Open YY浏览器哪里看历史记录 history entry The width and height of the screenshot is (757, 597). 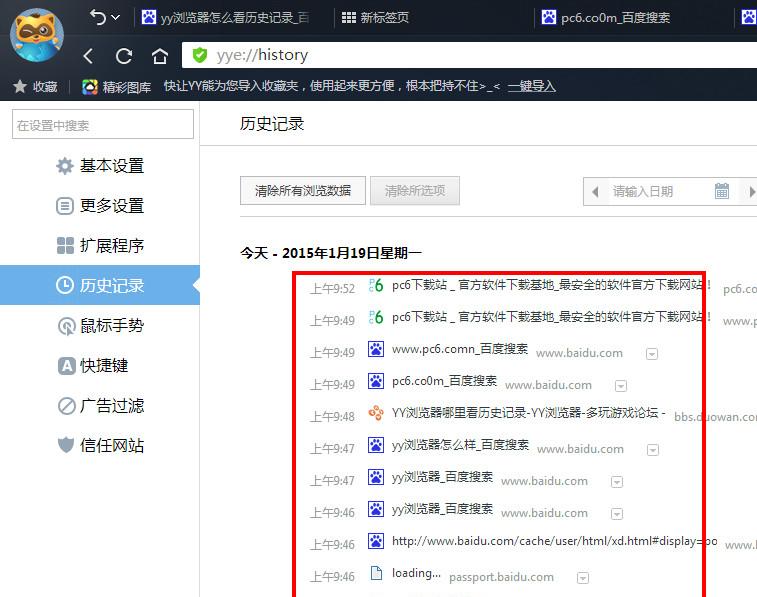pyautogui.click(x=529, y=413)
